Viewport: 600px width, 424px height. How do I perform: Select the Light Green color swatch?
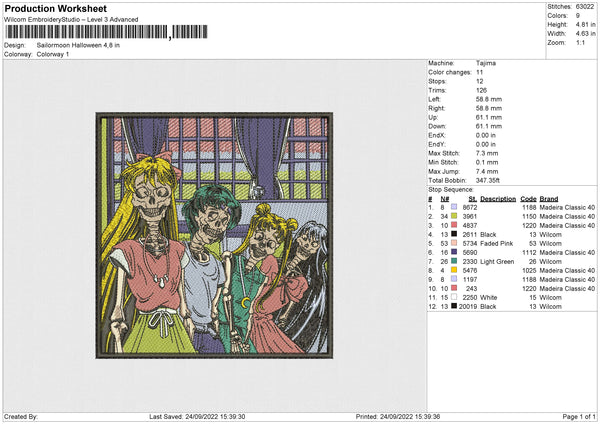[x=456, y=261]
